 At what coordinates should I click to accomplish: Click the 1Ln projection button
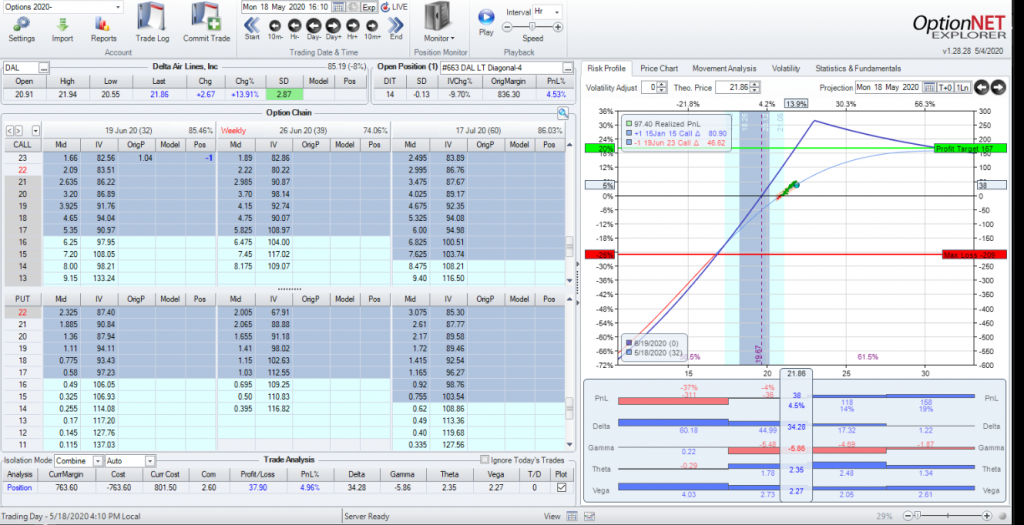(963, 87)
